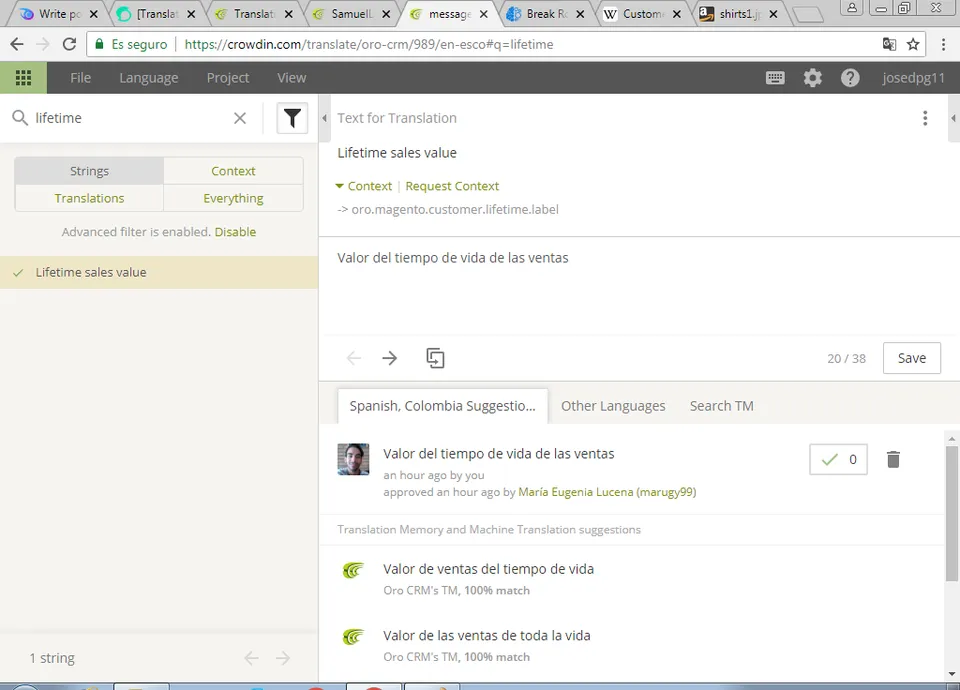The width and height of the screenshot is (960, 690).
Task: Open María Eugenia Lucena profile link
Action: [x=607, y=492]
